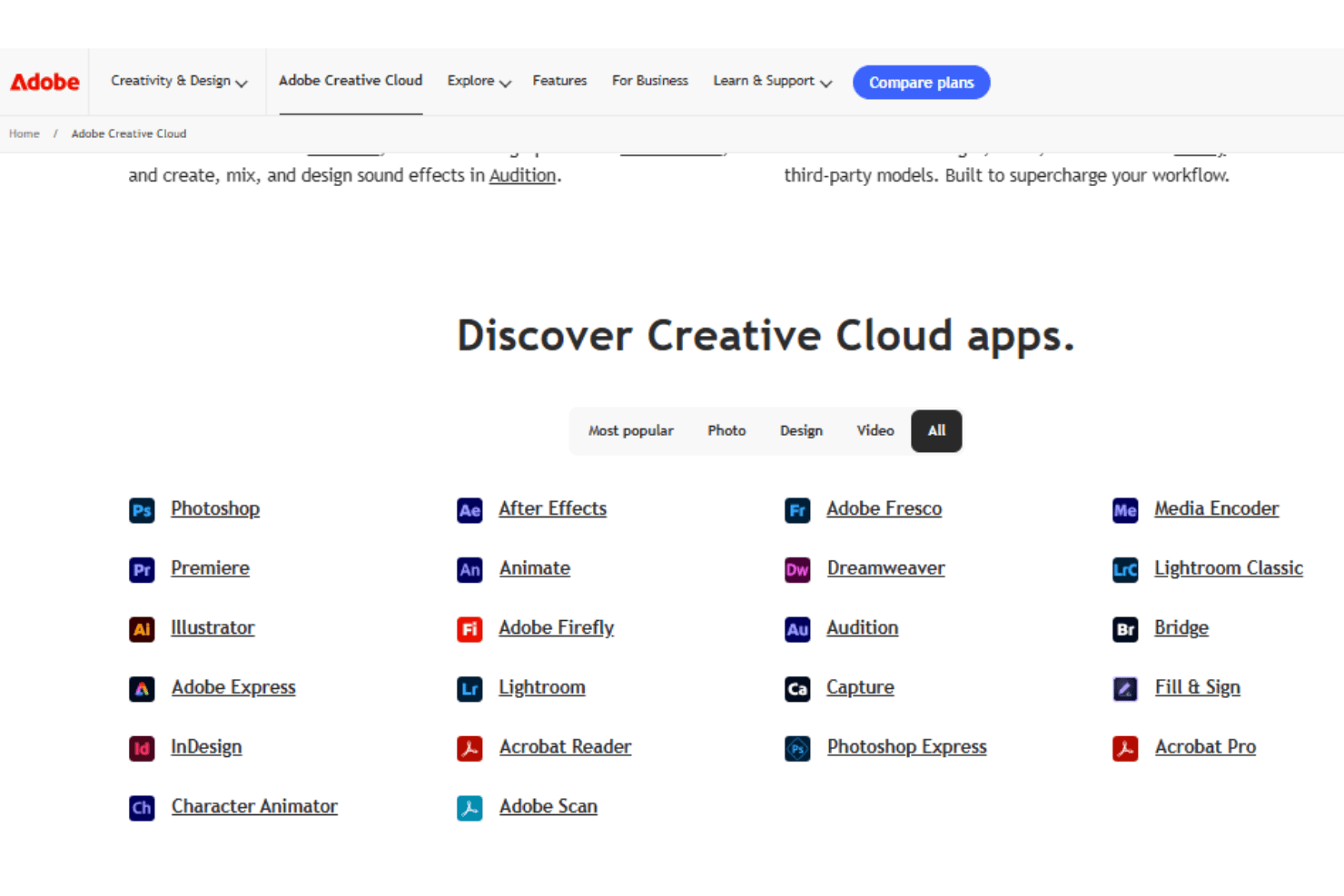This screenshot has width=1344, height=896.
Task: Click the Adobe Fresco Fr icon
Action: 797,510
